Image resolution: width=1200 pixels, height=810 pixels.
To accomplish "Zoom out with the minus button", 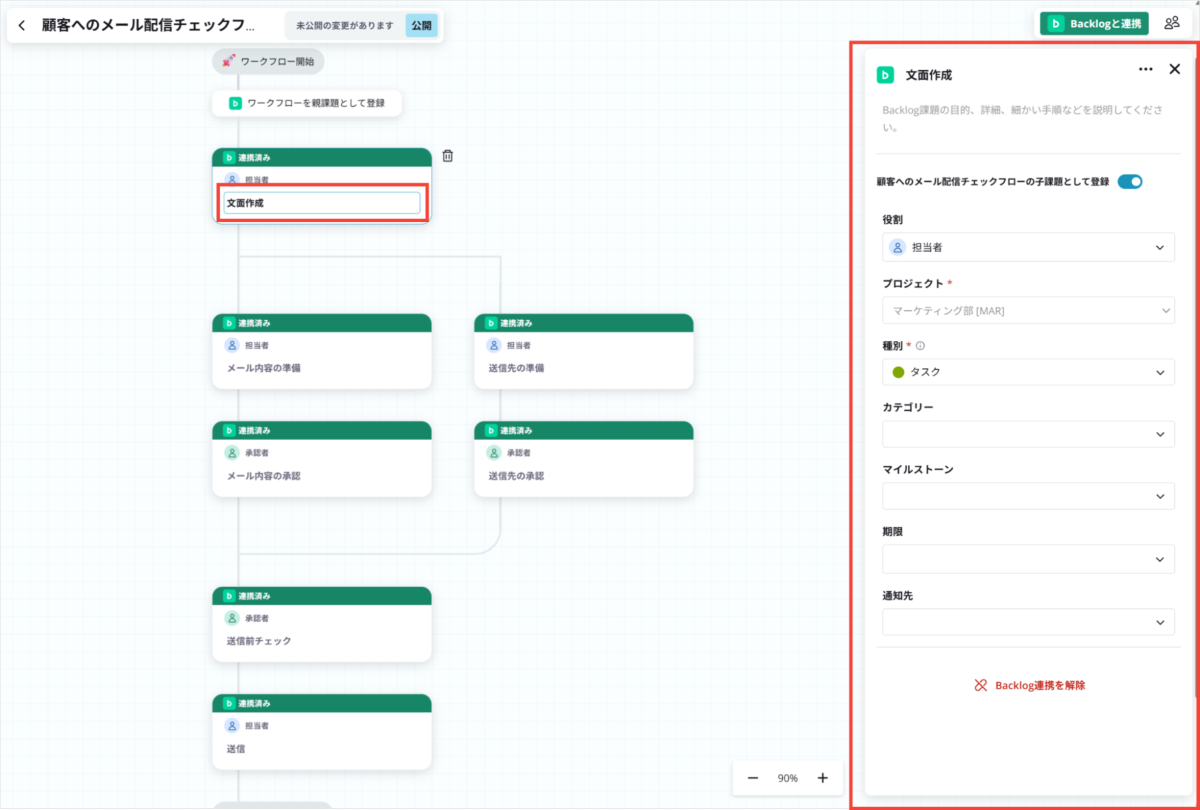I will pyautogui.click(x=753, y=778).
